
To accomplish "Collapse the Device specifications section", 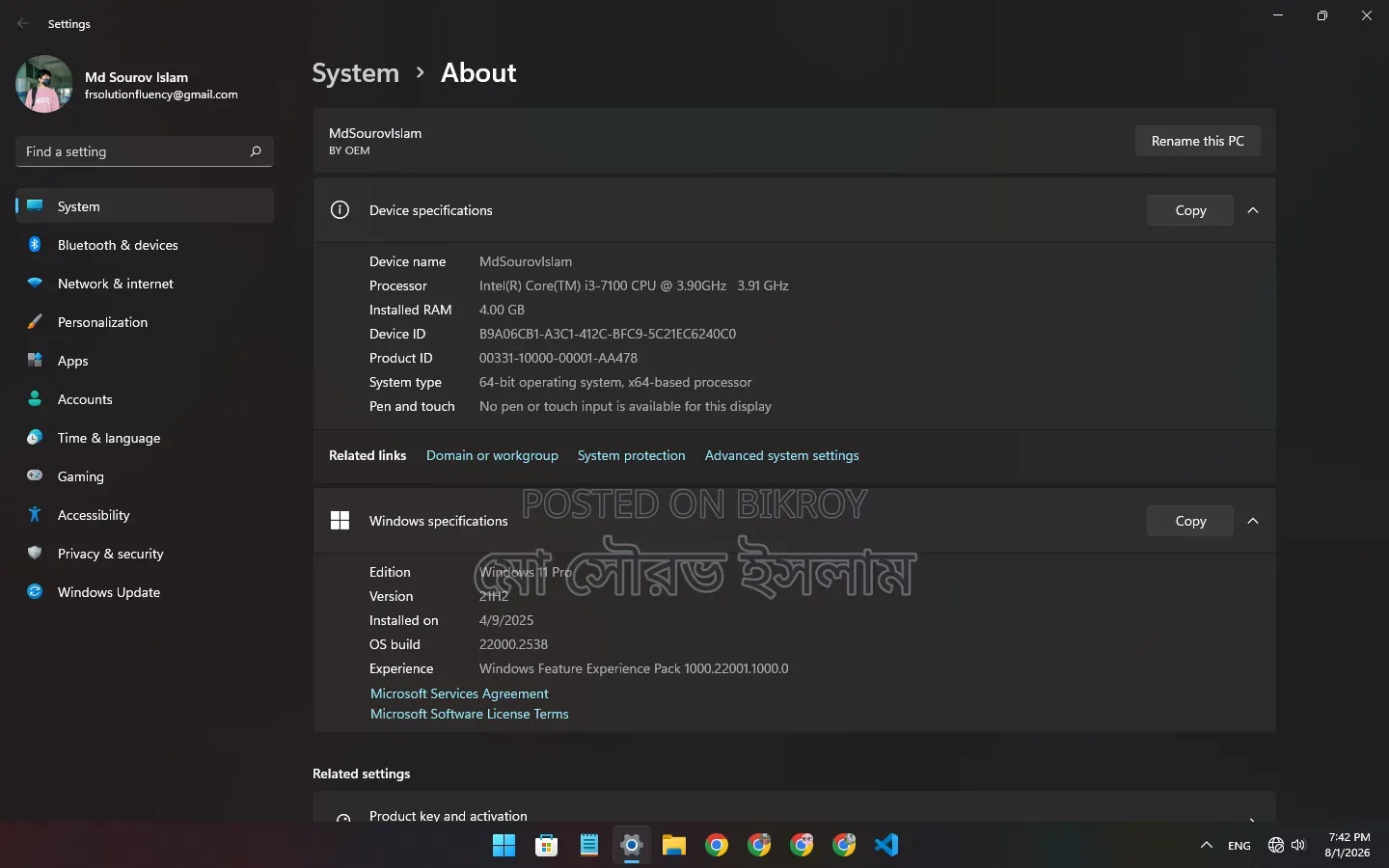I will tap(1253, 210).
